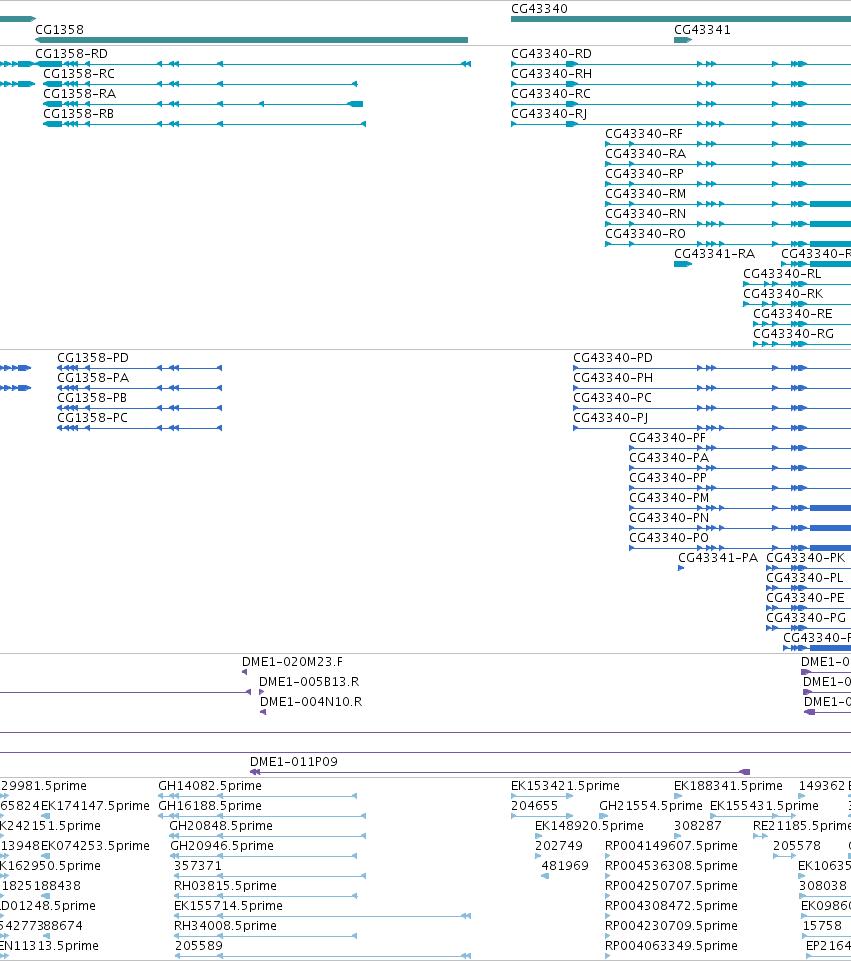The width and height of the screenshot is (851, 961).
Task: Select transcript CG43340-RE
Action: pyautogui.click(x=793, y=313)
